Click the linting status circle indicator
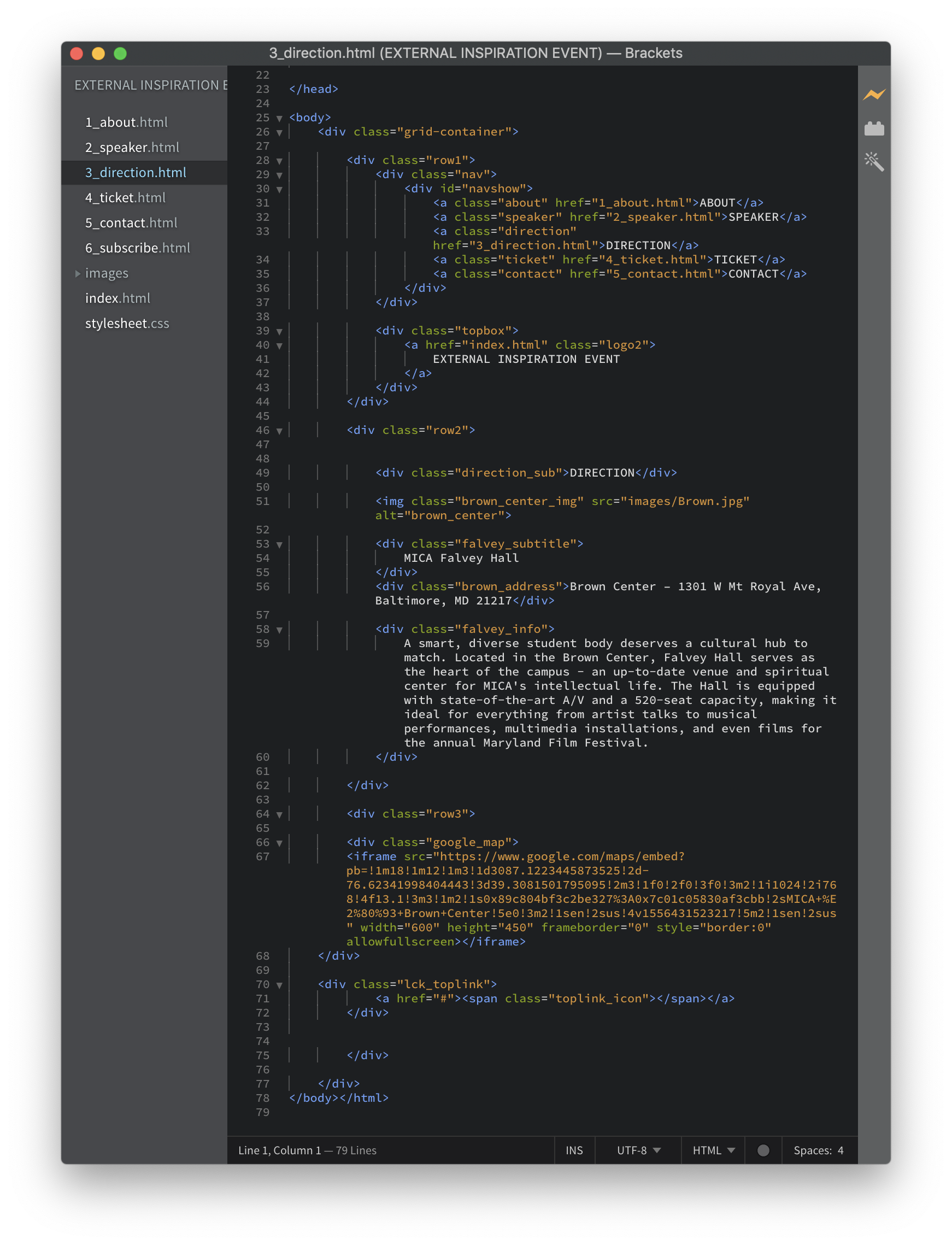 (x=763, y=1150)
